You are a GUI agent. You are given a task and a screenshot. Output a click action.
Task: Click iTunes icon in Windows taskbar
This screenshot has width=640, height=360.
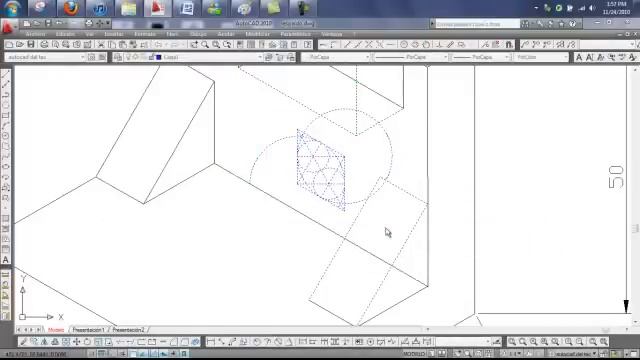99,8
